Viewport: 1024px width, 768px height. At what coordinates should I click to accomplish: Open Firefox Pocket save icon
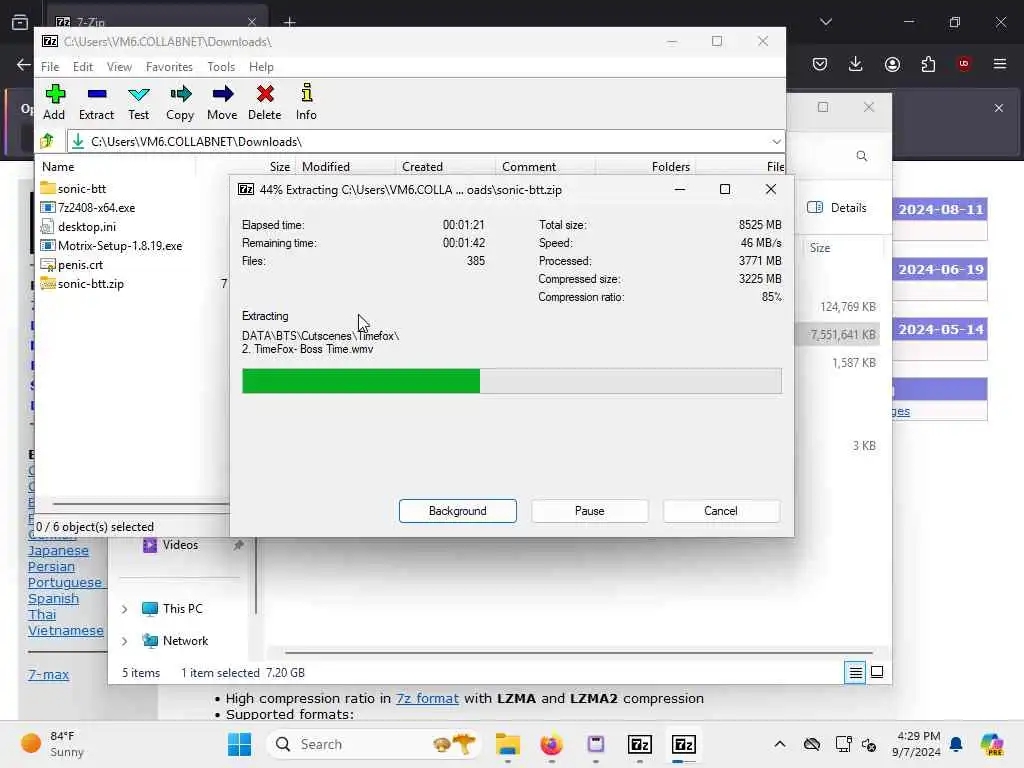coord(820,64)
